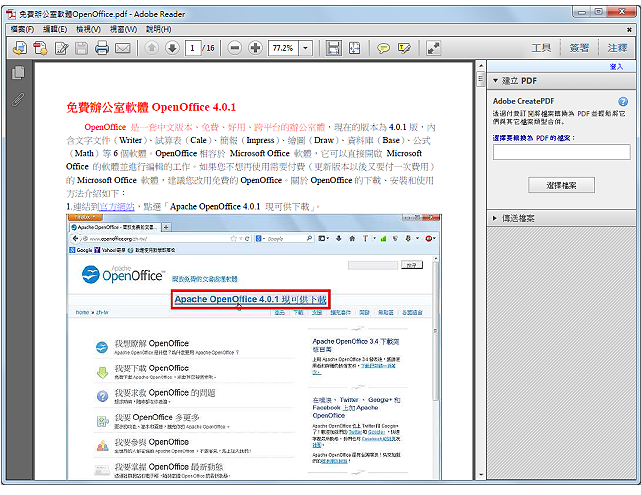
Task: Click the Fit width scrolling mode icon
Action: pyautogui.click(x=334, y=48)
